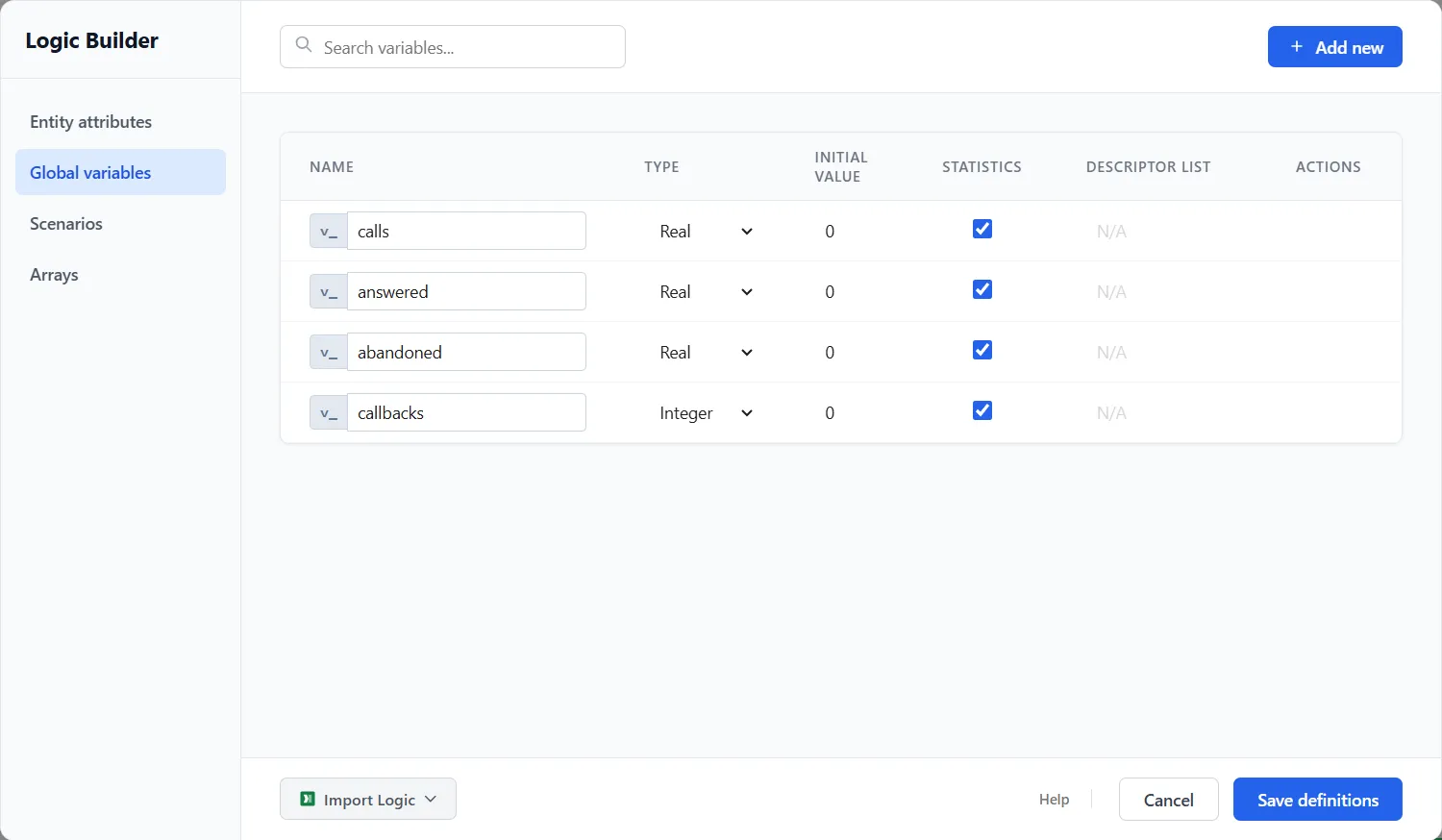Click the v_ prefix badge for calls

329,232
